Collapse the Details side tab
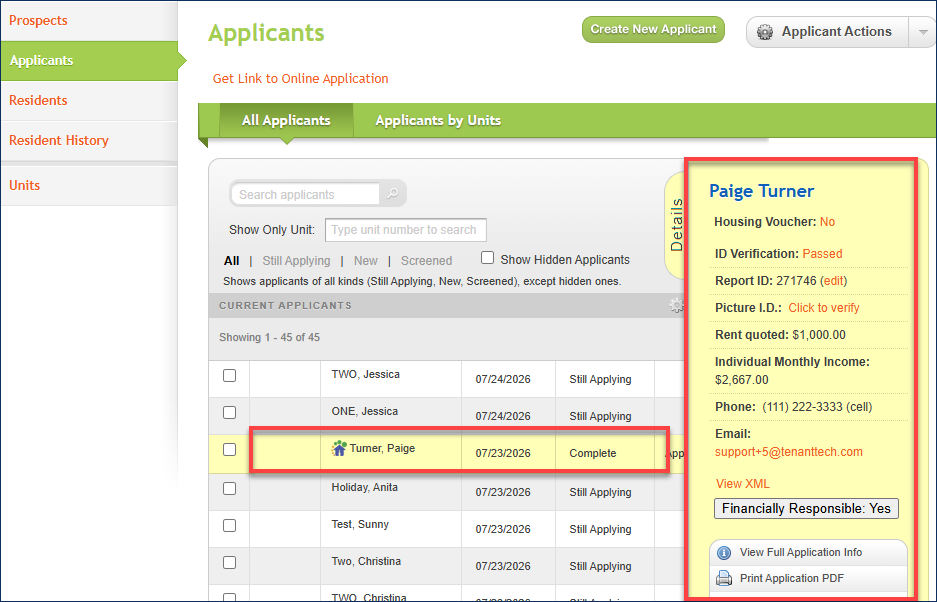Screen dimensions: 937x602 tap(676, 225)
